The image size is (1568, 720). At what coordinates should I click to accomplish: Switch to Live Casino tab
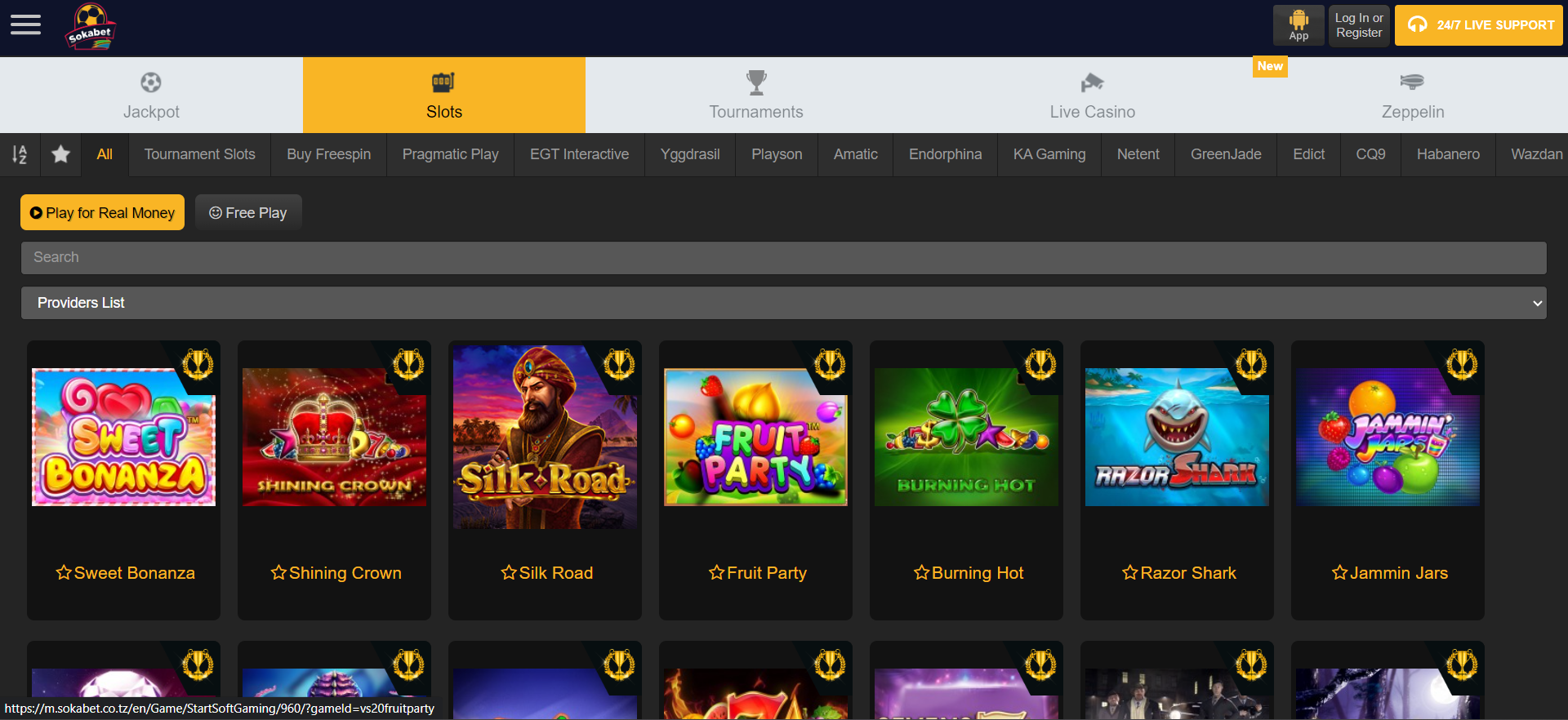[x=1092, y=95]
